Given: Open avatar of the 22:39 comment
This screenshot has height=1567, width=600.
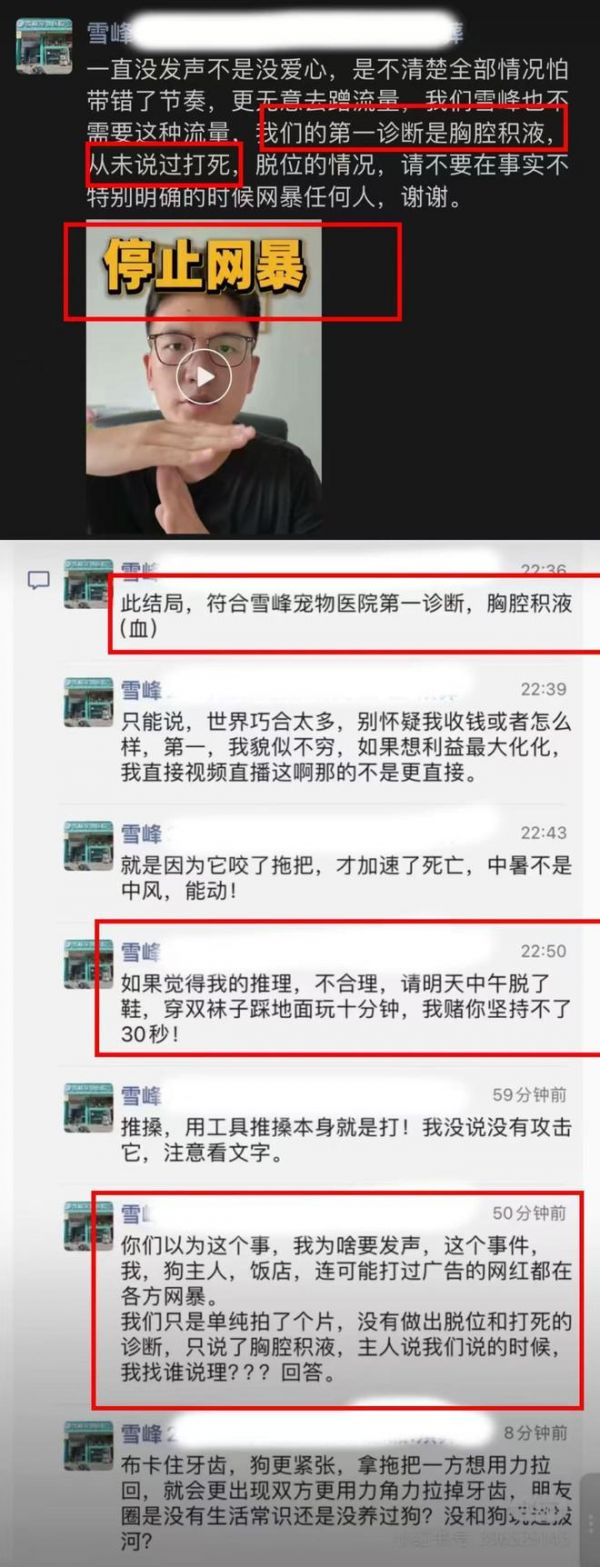Looking at the screenshot, I should pyautogui.click(x=89, y=702).
